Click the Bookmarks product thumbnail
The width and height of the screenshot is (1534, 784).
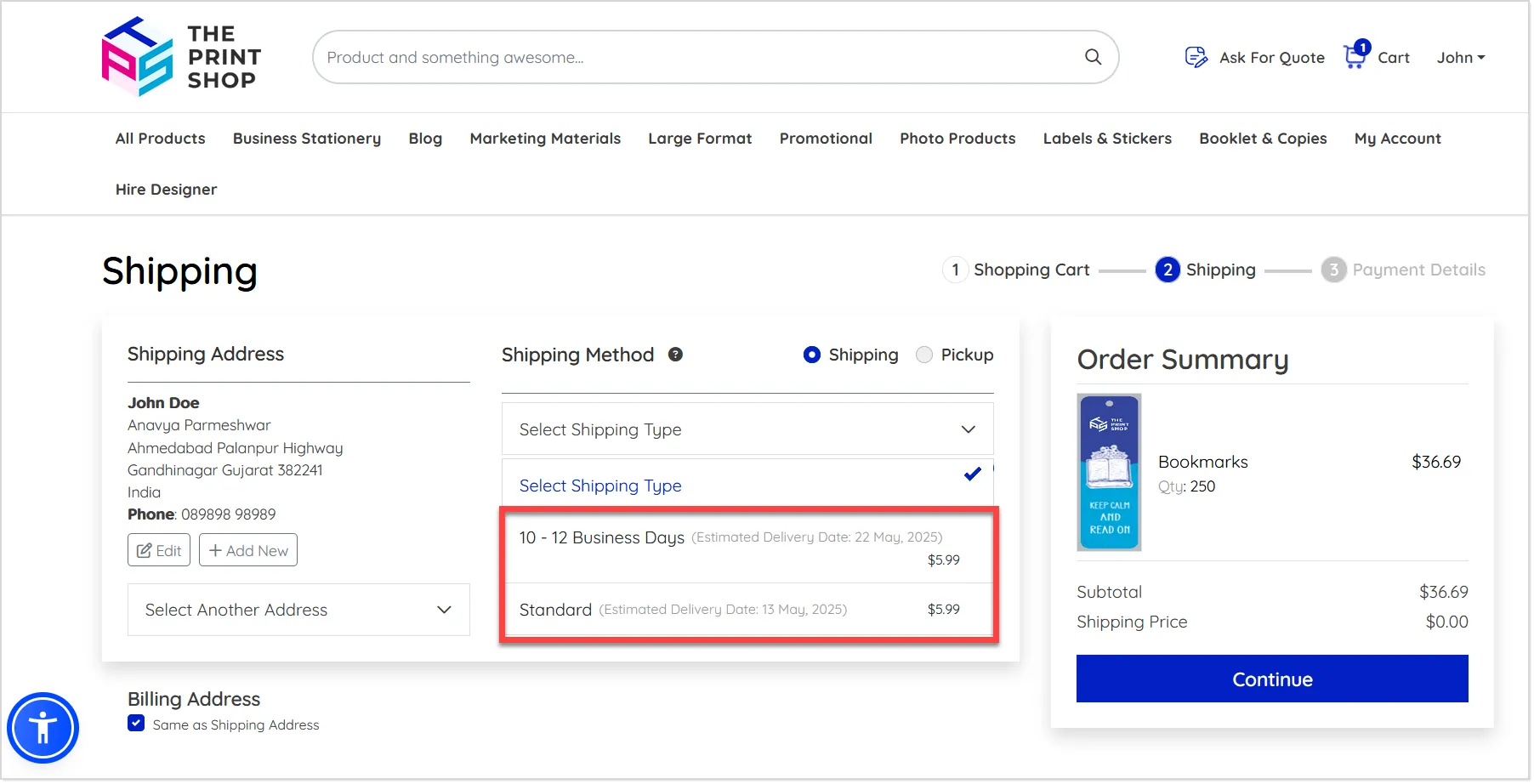tap(1109, 473)
